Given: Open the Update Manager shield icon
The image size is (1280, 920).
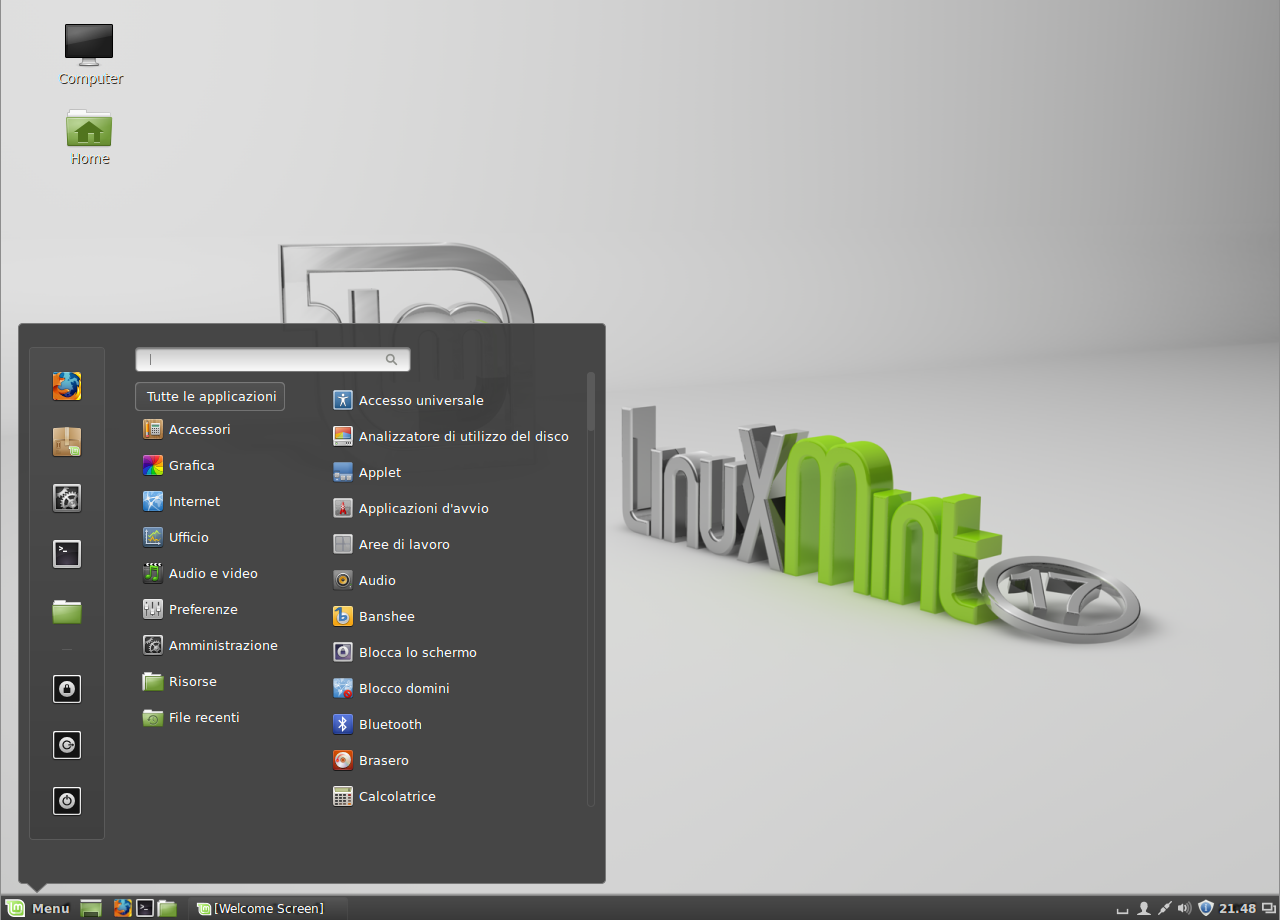Looking at the screenshot, I should [x=1206, y=908].
